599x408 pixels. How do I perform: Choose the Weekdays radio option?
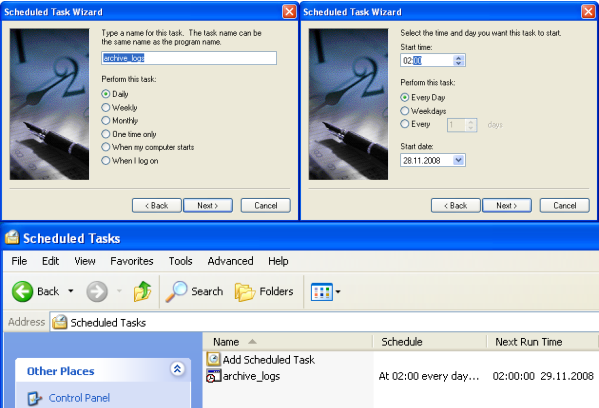click(405, 111)
